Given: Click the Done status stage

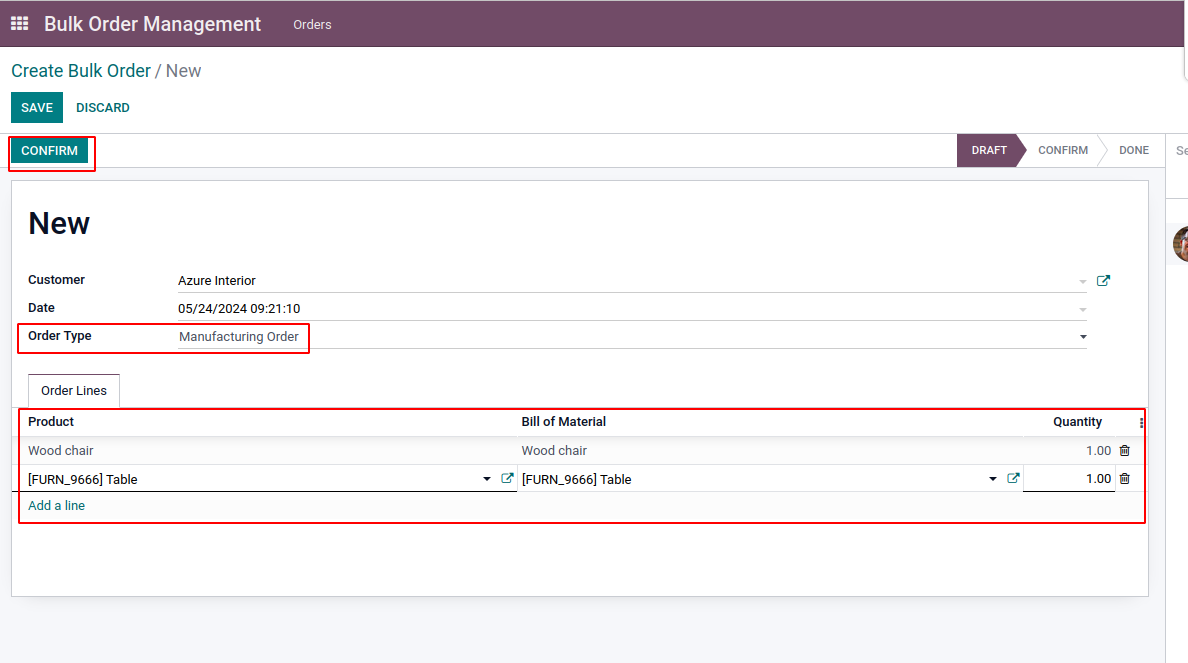Looking at the screenshot, I should coord(1133,150).
